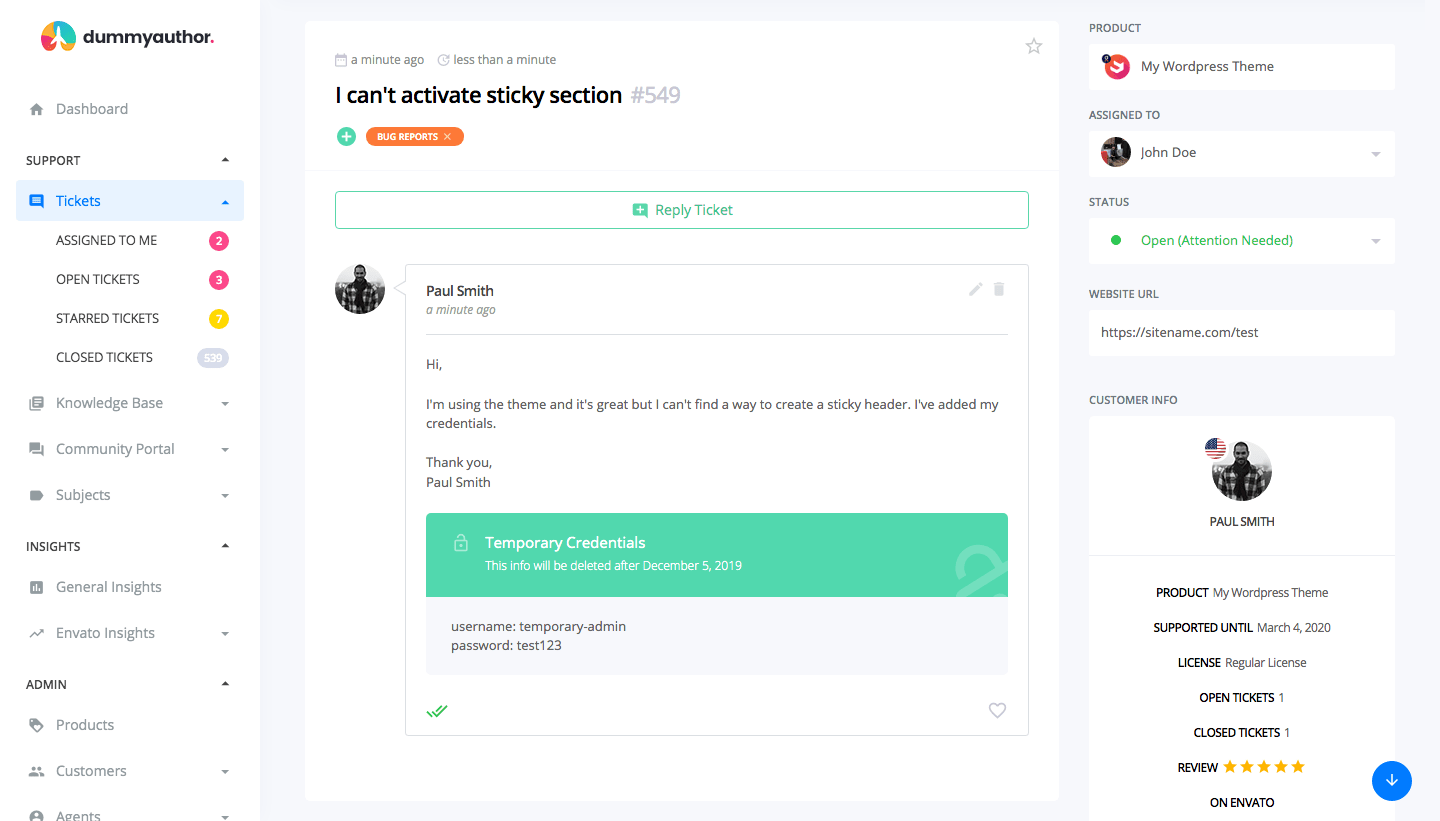
Task: Open Starred Tickets list
Action: pyautogui.click(x=108, y=318)
